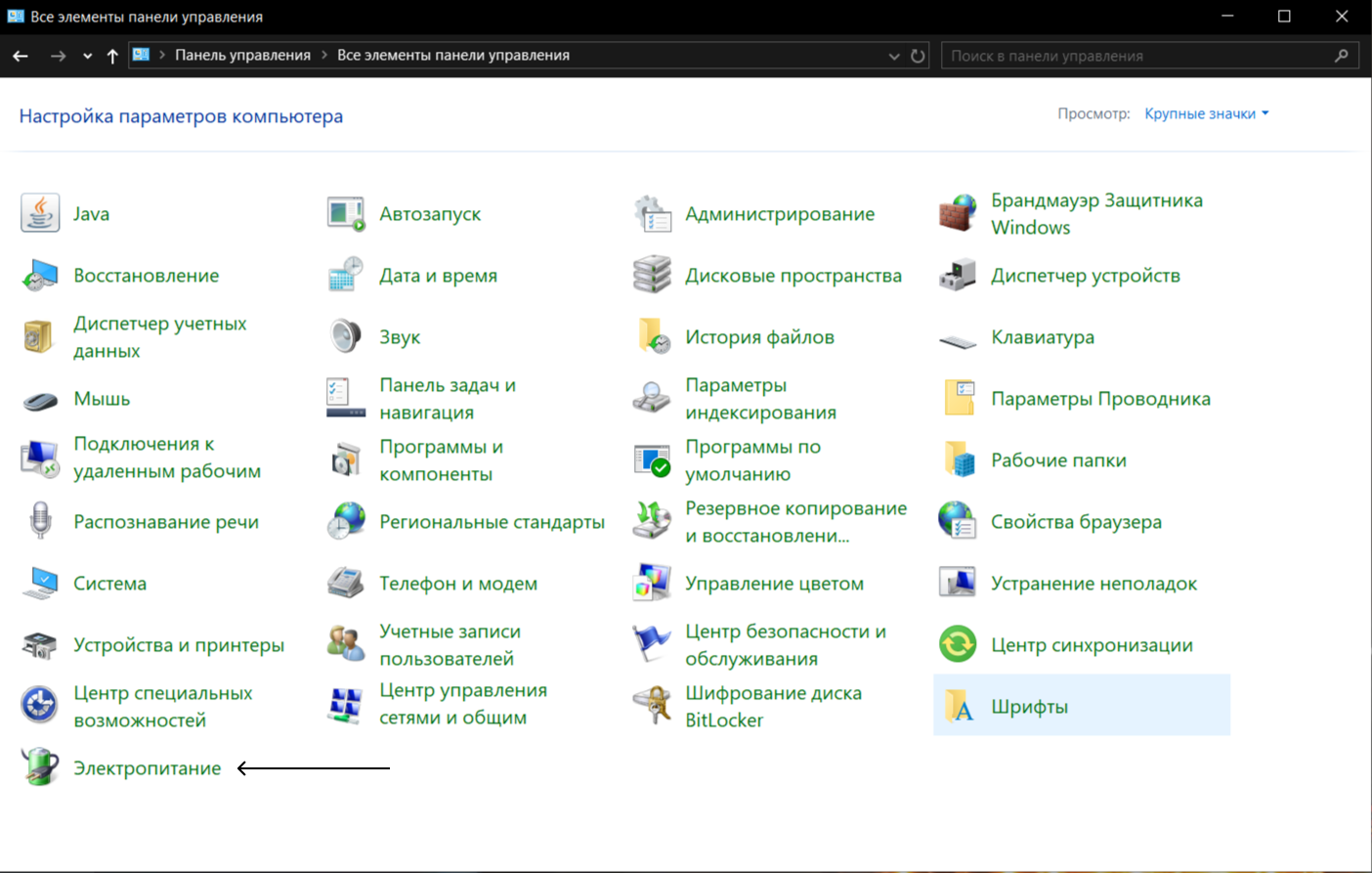Image resolution: width=1372 pixels, height=873 pixels.
Task: Expand the address bar history dropdown
Action: pyautogui.click(x=894, y=56)
